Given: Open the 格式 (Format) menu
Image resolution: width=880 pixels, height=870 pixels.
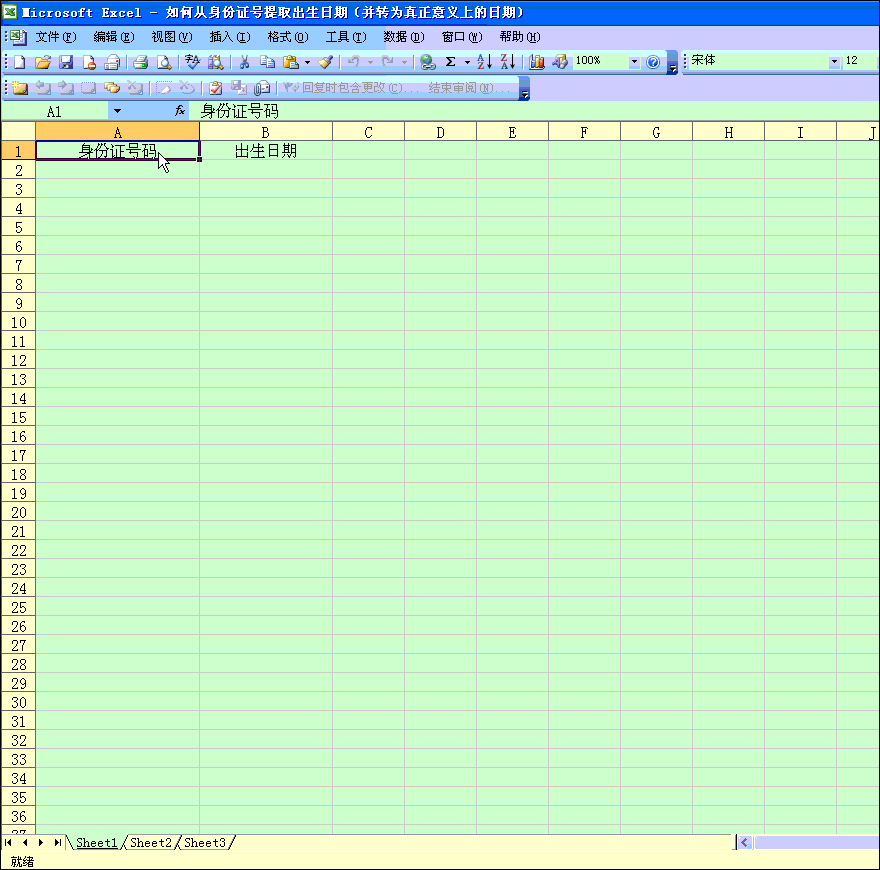Looking at the screenshot, I should click(x=287, y=37).
